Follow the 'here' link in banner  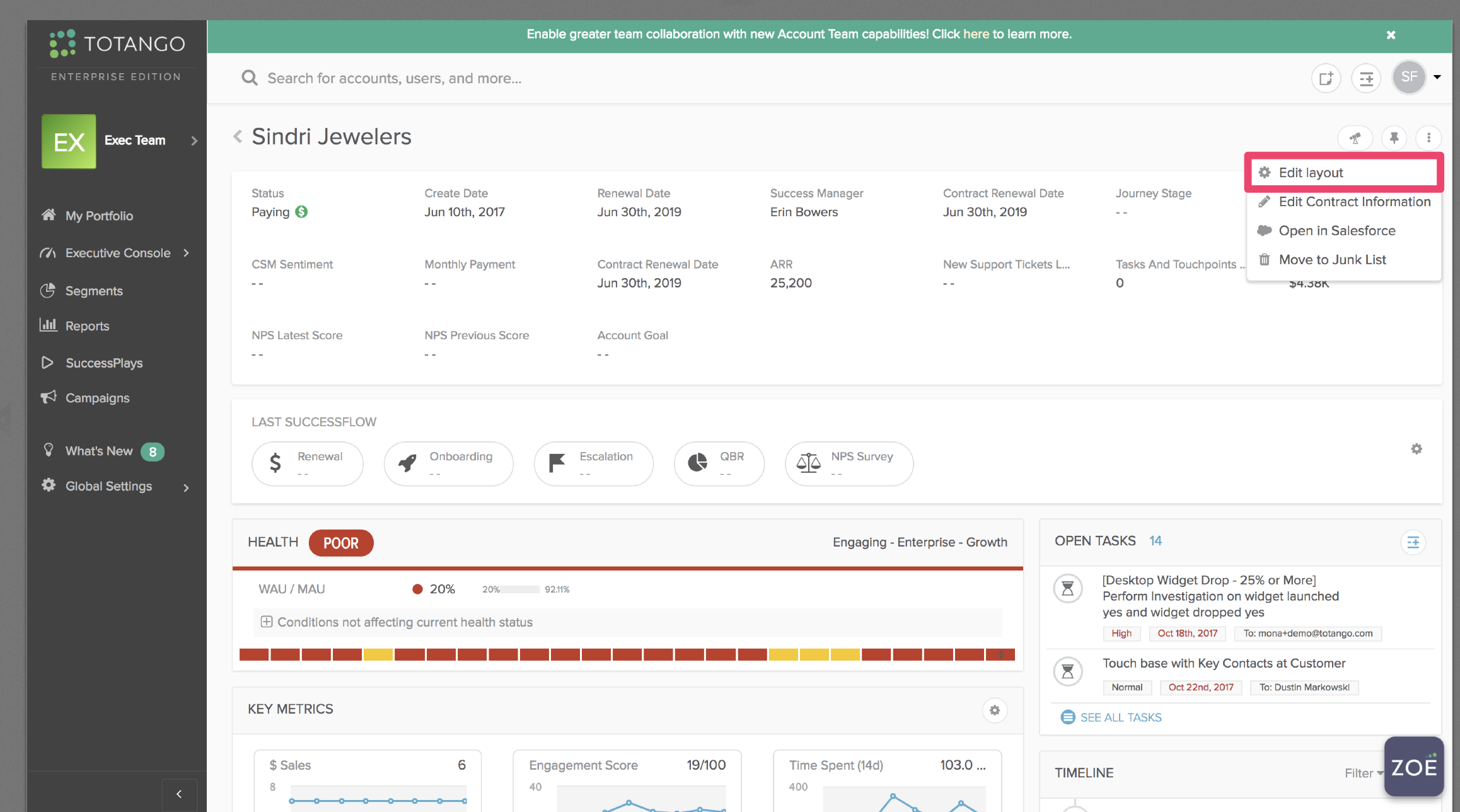click(976, 34)
